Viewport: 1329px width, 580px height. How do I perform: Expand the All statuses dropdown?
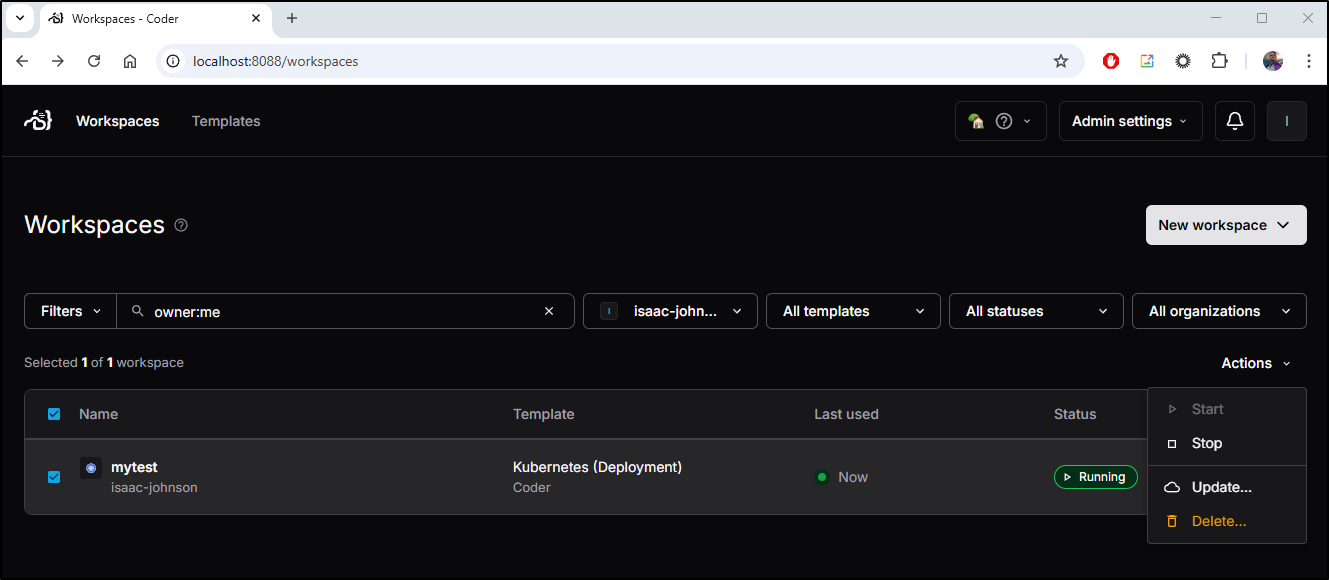click(x=1036, y=311)
